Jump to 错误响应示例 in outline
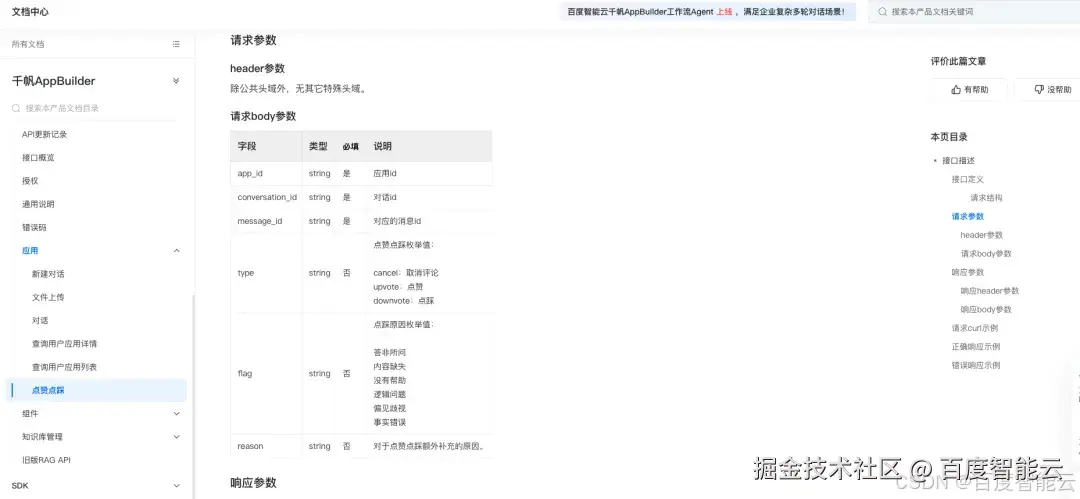This screenshot has height=499, width=1080. [976, 365]
